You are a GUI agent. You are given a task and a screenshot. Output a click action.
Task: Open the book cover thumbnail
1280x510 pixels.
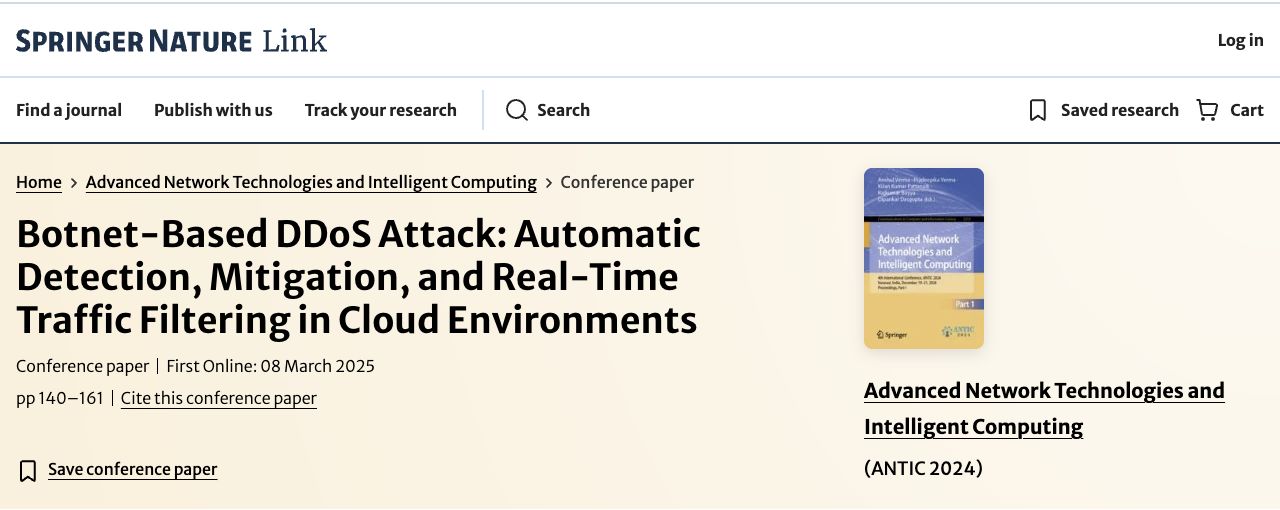point(924,258)
